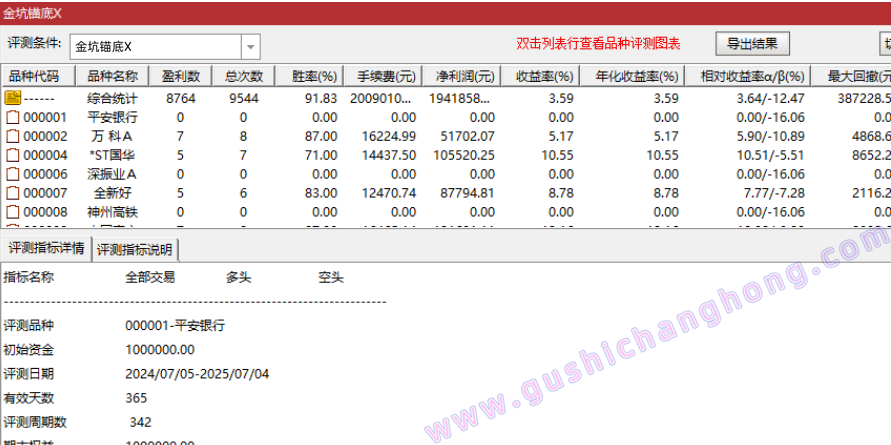Click the 有效天数 value 365
This screenshot has height=445, width=891.
pos(136,398)
